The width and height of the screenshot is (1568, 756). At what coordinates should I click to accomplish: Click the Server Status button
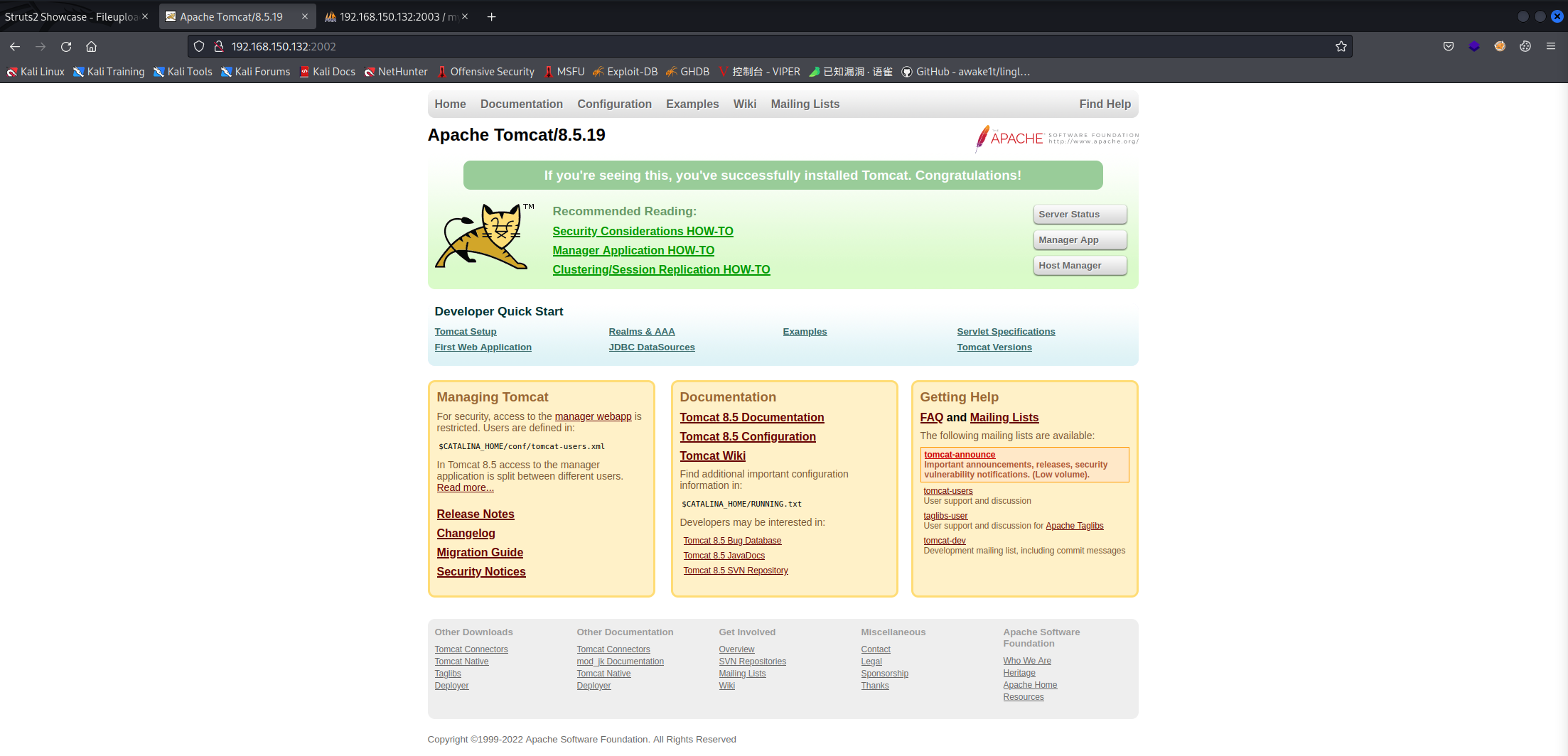(x=1080, y=214)
